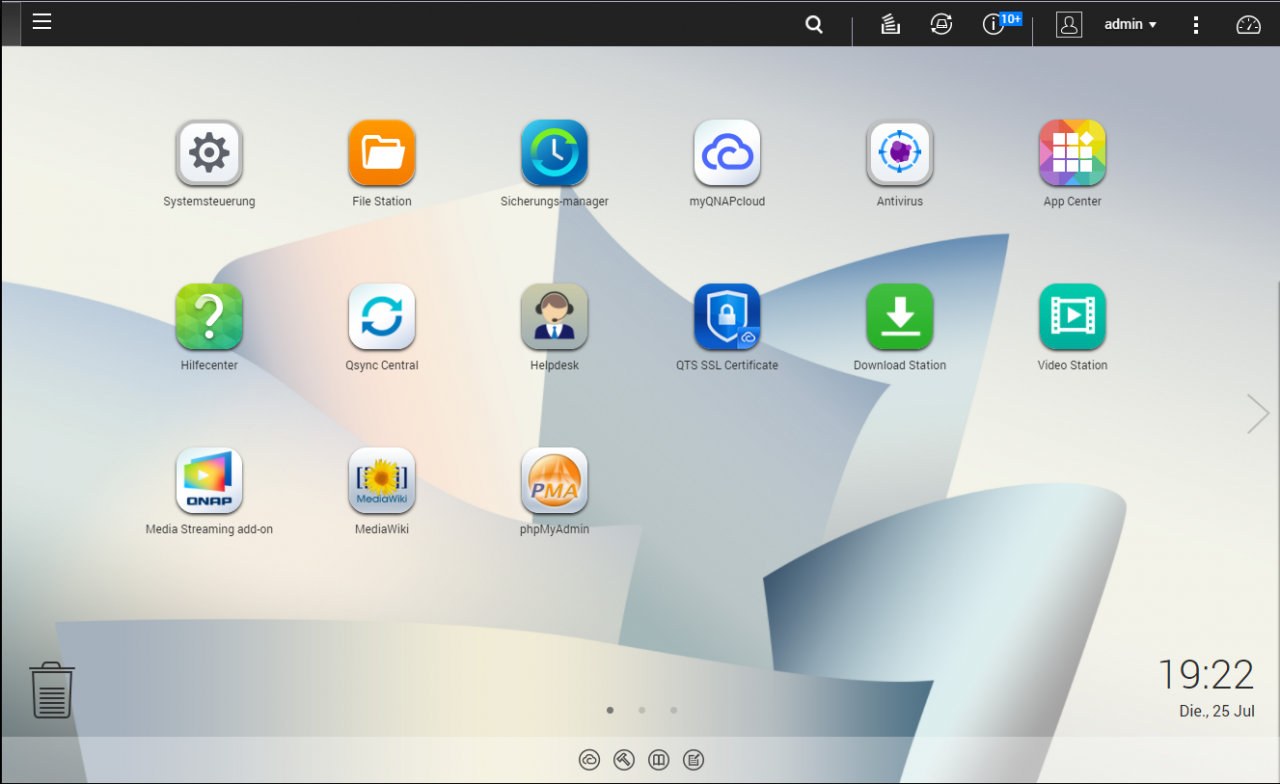Screen dimensions: 1280x784
Task: Open the App Center
Action: [1072, 154]
